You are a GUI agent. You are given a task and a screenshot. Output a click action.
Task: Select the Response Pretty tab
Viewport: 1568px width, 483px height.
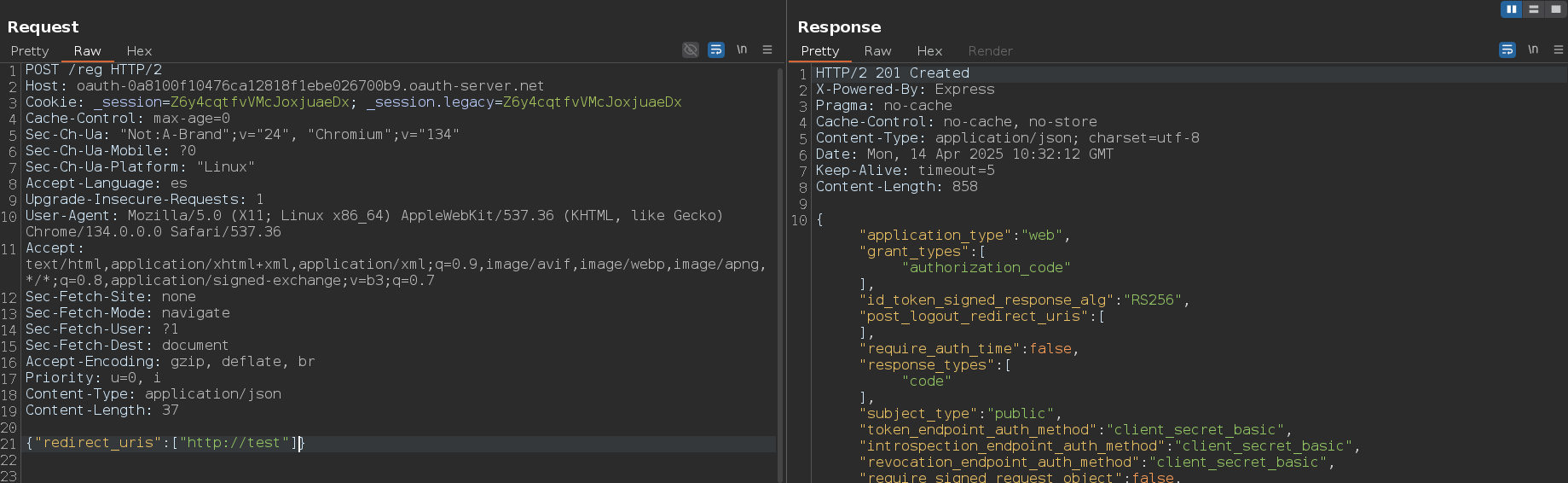coord(820,51)
